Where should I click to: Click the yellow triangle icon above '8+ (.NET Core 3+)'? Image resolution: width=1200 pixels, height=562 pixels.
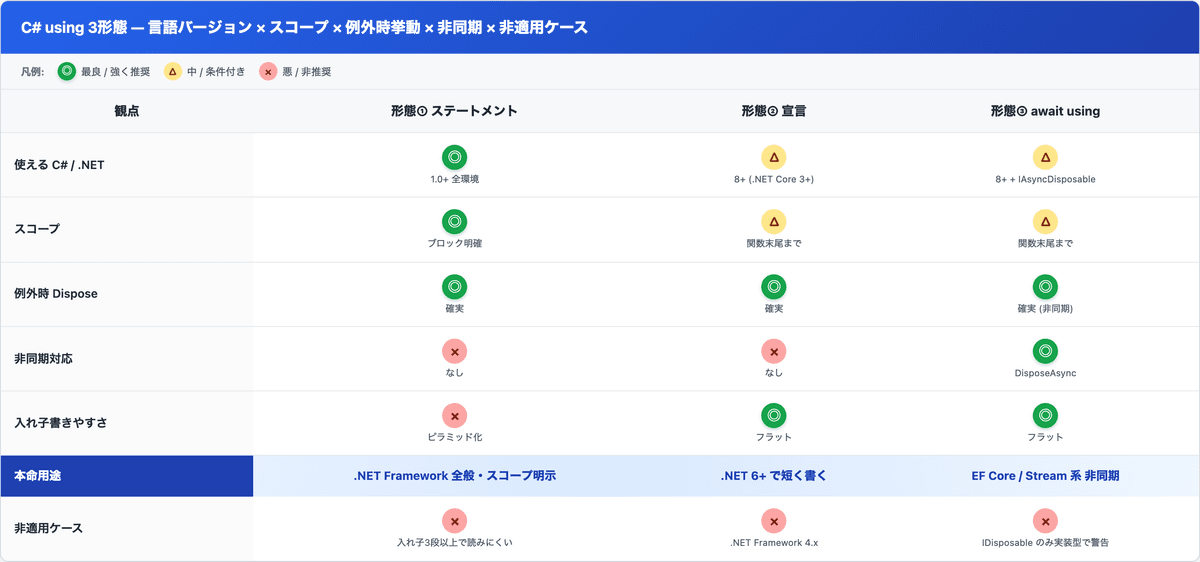(x=773, y=157)
